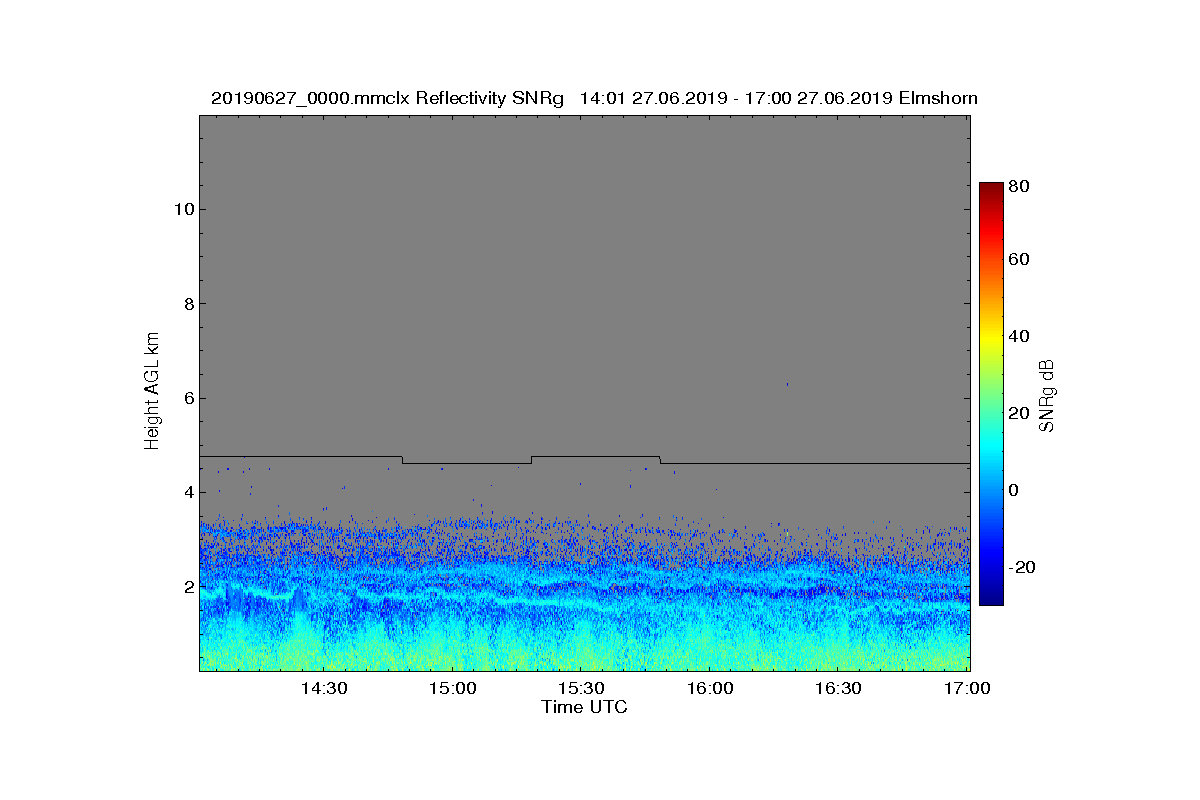1200x800 pixels.
Task: Click the colorbar value -20
Action: pyautogui.click(x=1023, y=567)
